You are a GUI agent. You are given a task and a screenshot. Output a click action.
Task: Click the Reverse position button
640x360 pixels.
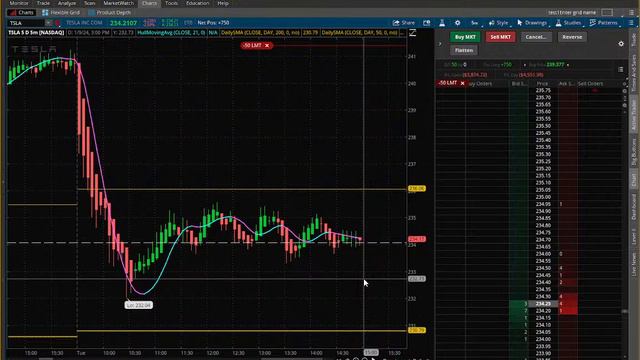pyautogui.click(x=572, y=37)
